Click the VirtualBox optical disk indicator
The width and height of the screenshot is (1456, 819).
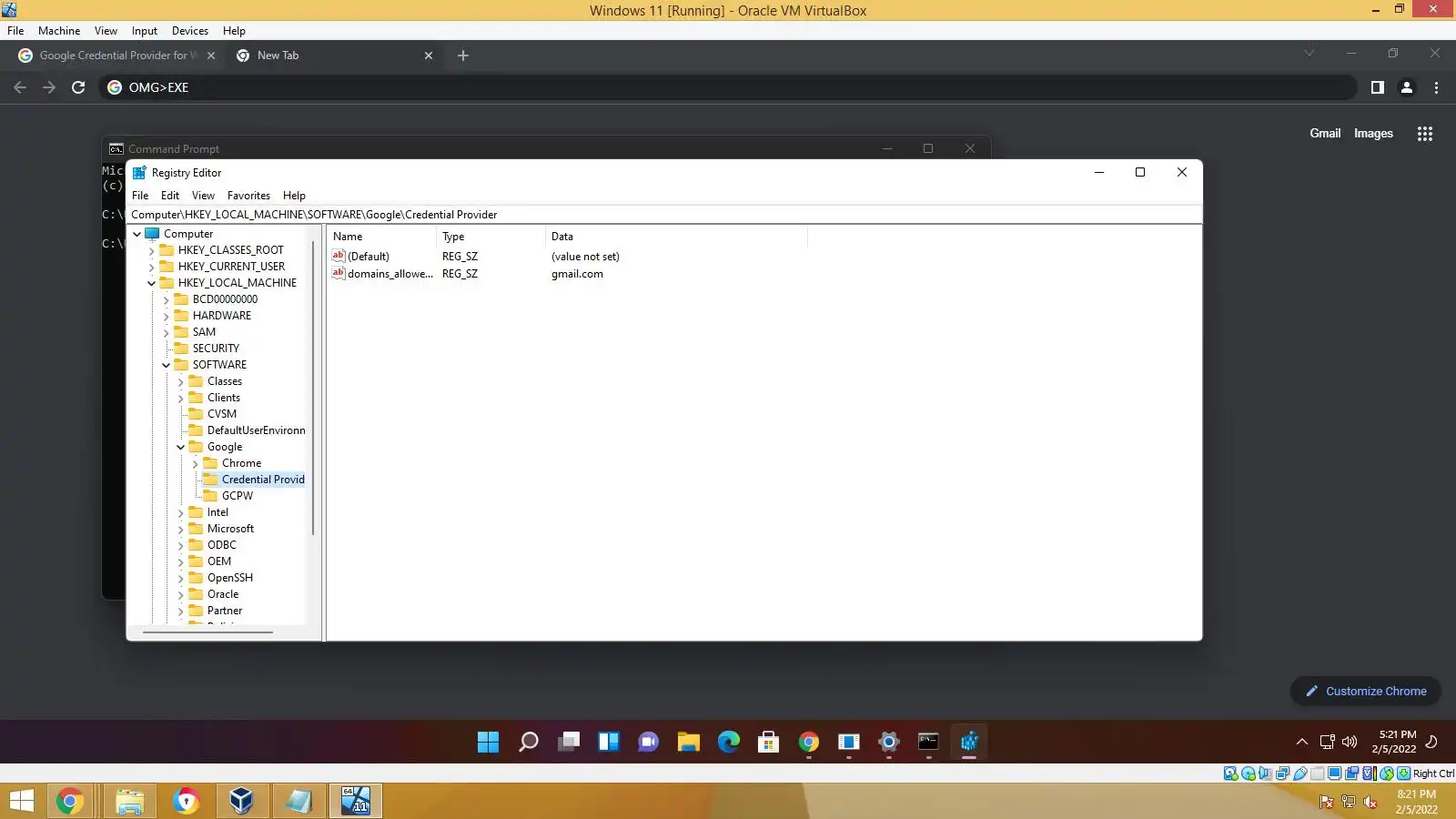click(1249, 773)
